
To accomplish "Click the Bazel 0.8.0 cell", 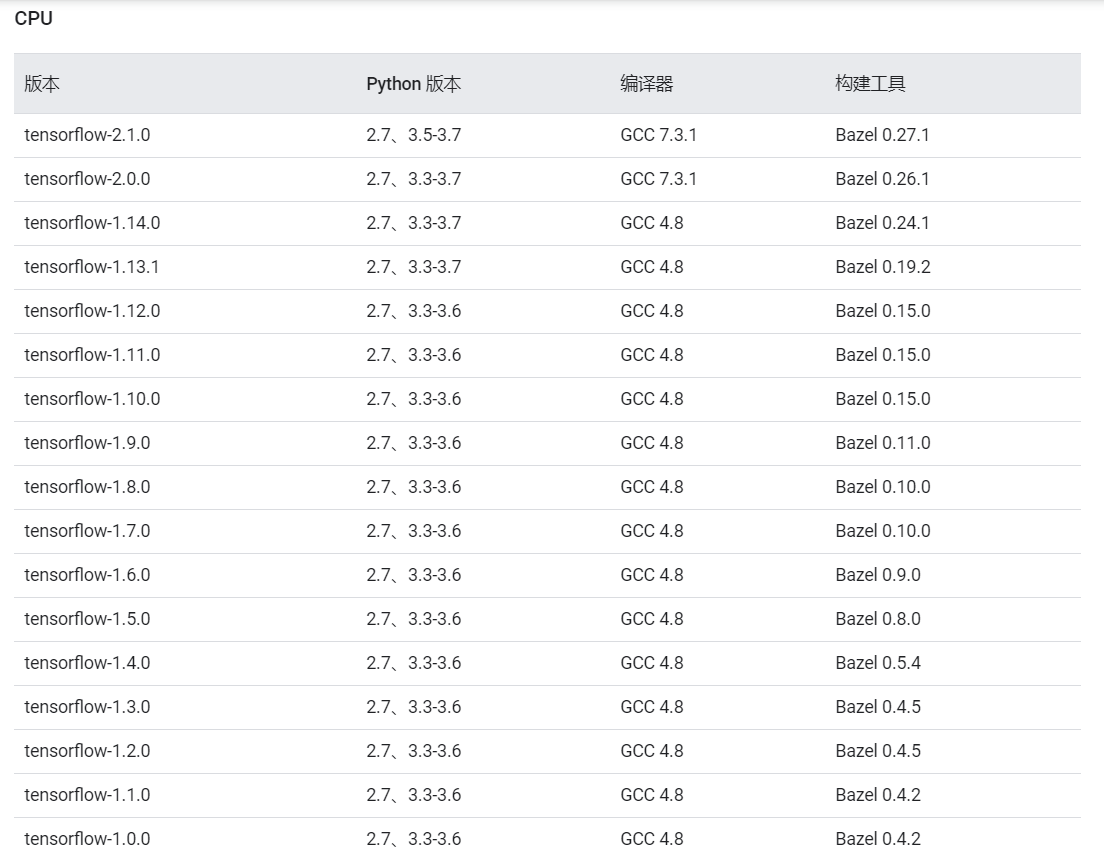I will [878, 619].
